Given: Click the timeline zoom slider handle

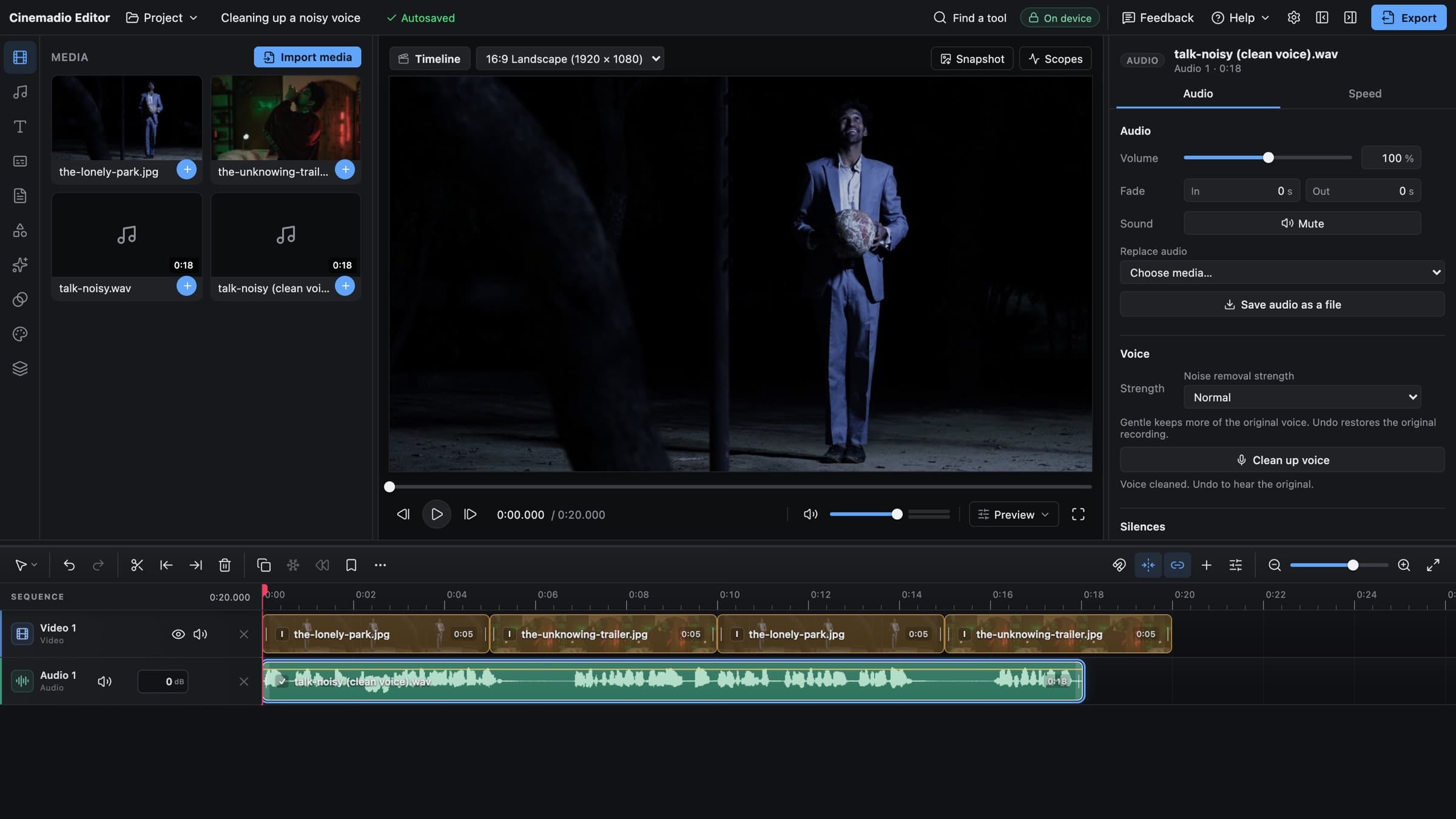Looking at the screenshot, I should click(1352, 565).
